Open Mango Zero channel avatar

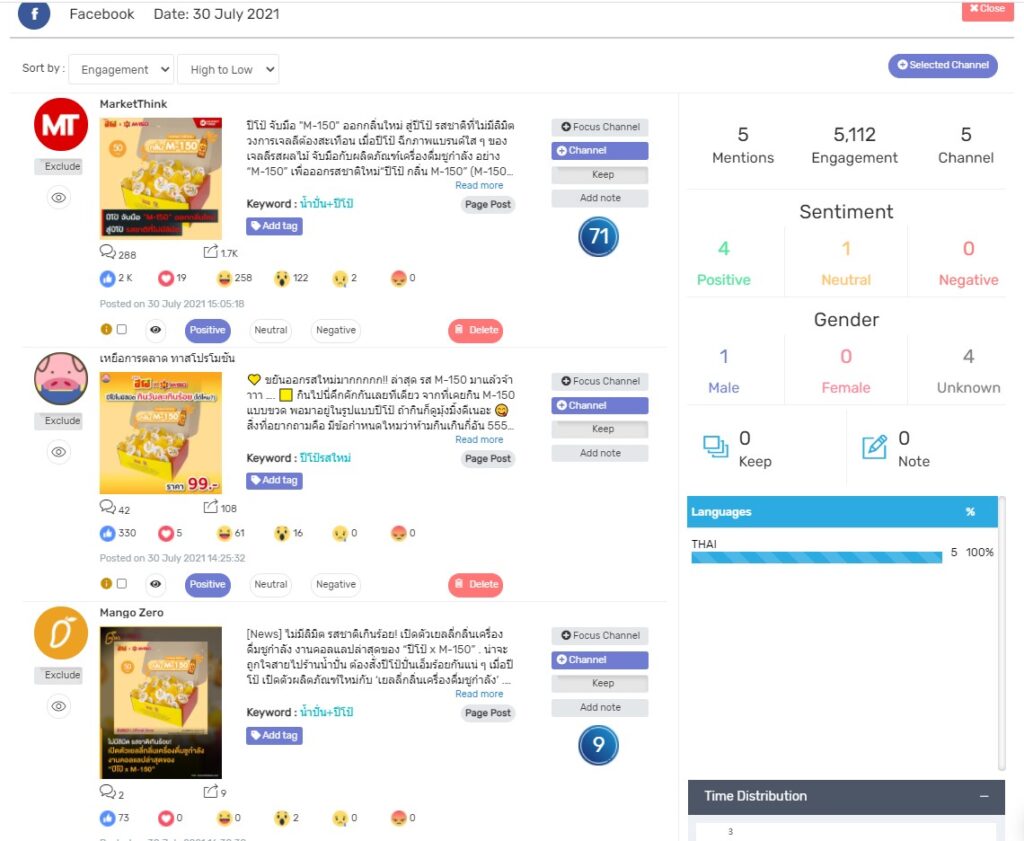point(61,633)
